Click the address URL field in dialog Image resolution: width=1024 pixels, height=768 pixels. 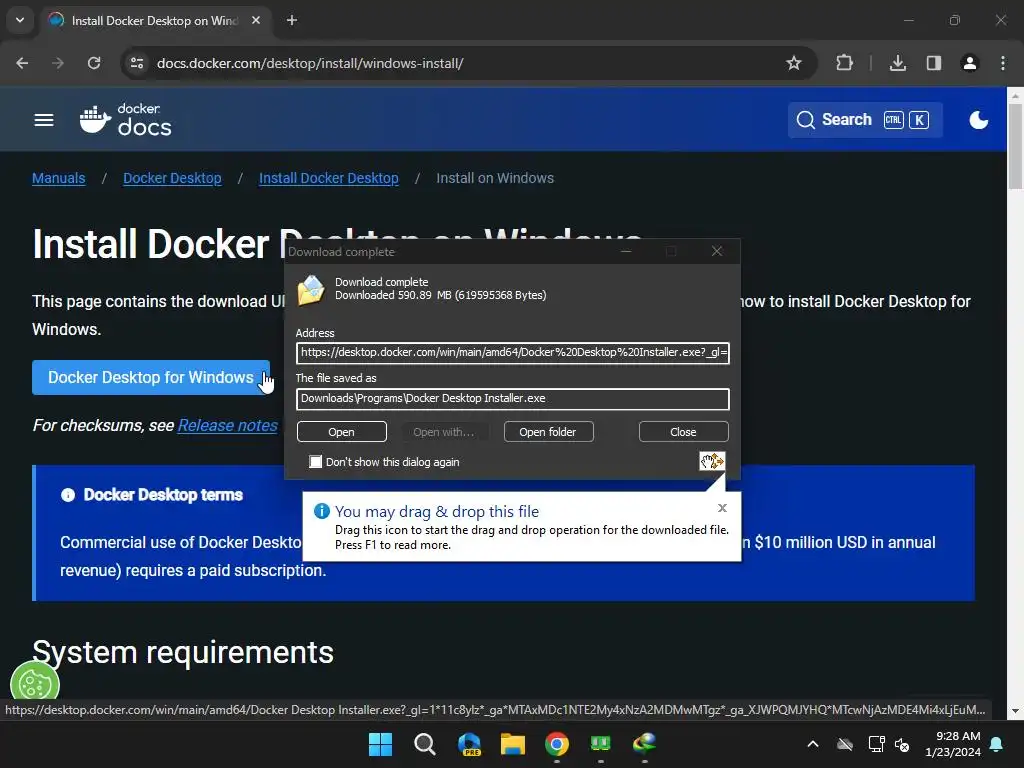click(x=513, y=353)
